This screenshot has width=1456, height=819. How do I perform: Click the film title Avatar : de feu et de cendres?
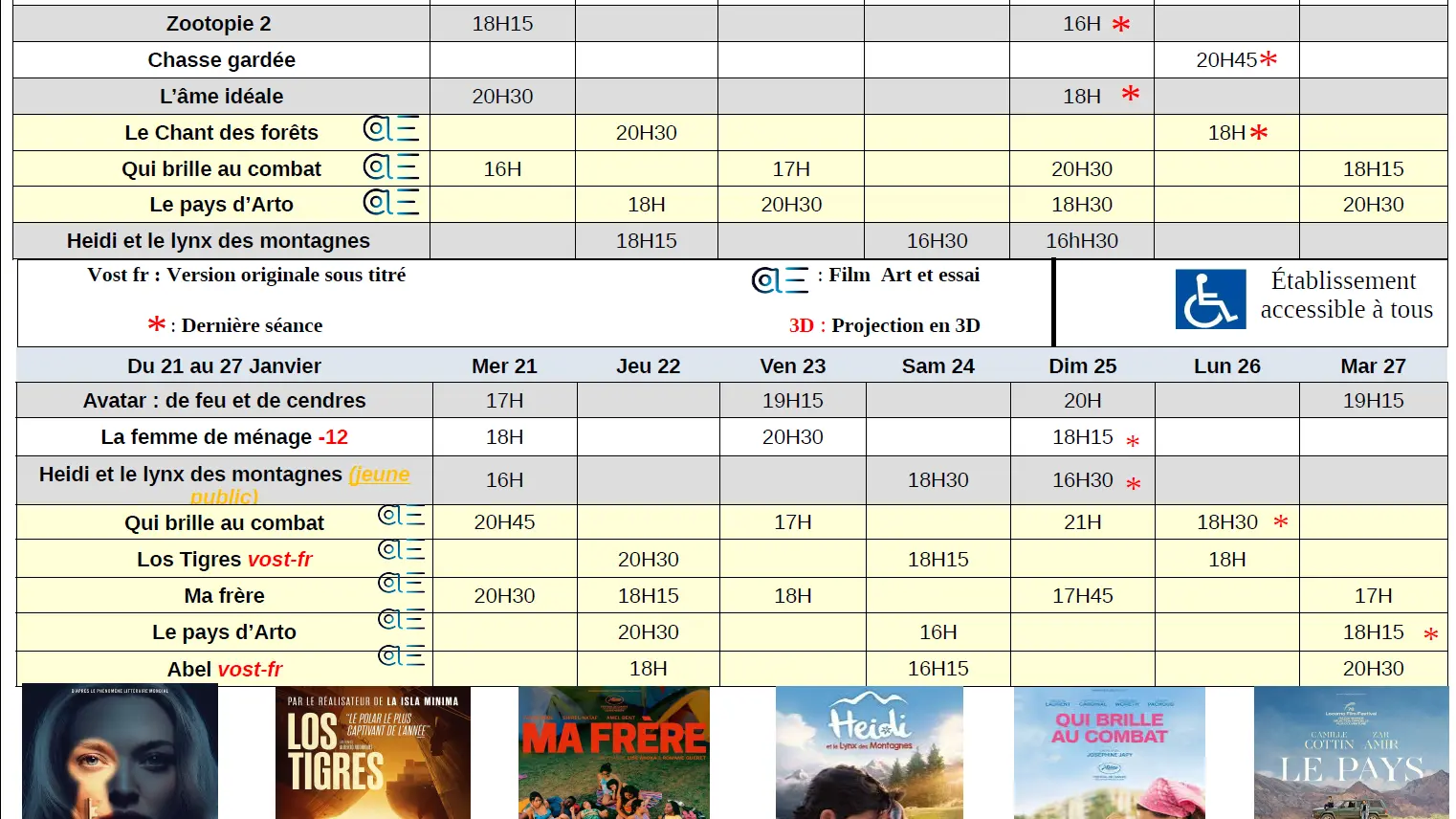pyautogui.click(x=222, y=400)
